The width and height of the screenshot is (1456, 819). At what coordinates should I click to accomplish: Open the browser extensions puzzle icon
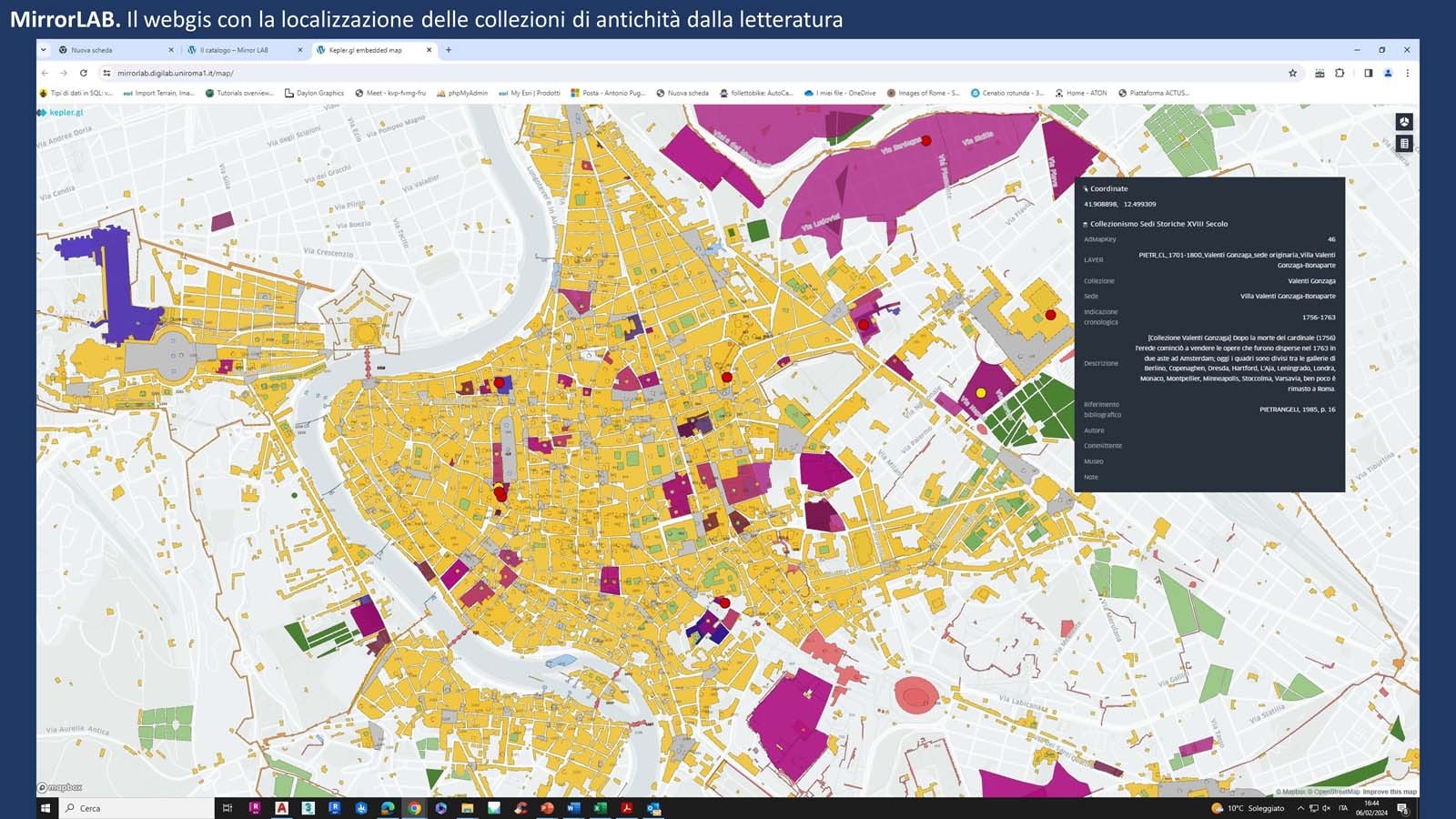(x=1340, y=73)
